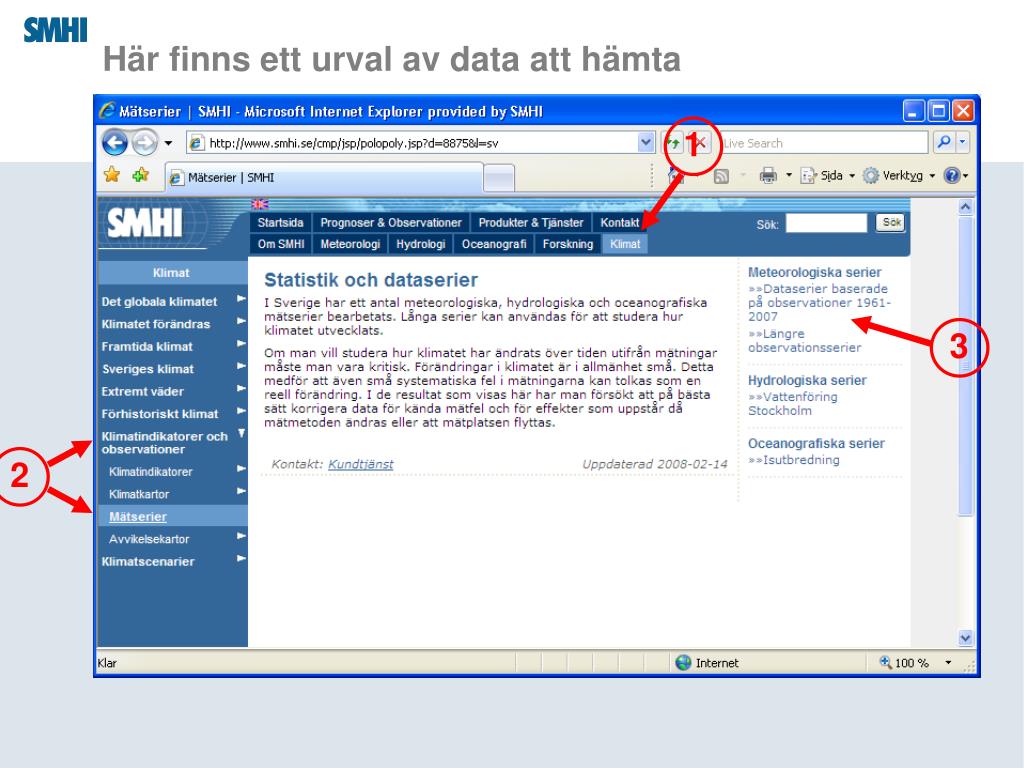Open Produkter & Tjänster navigation tab
Image resolution: width=1024 pixels, height=768 pixels.
tap(530, 223)
